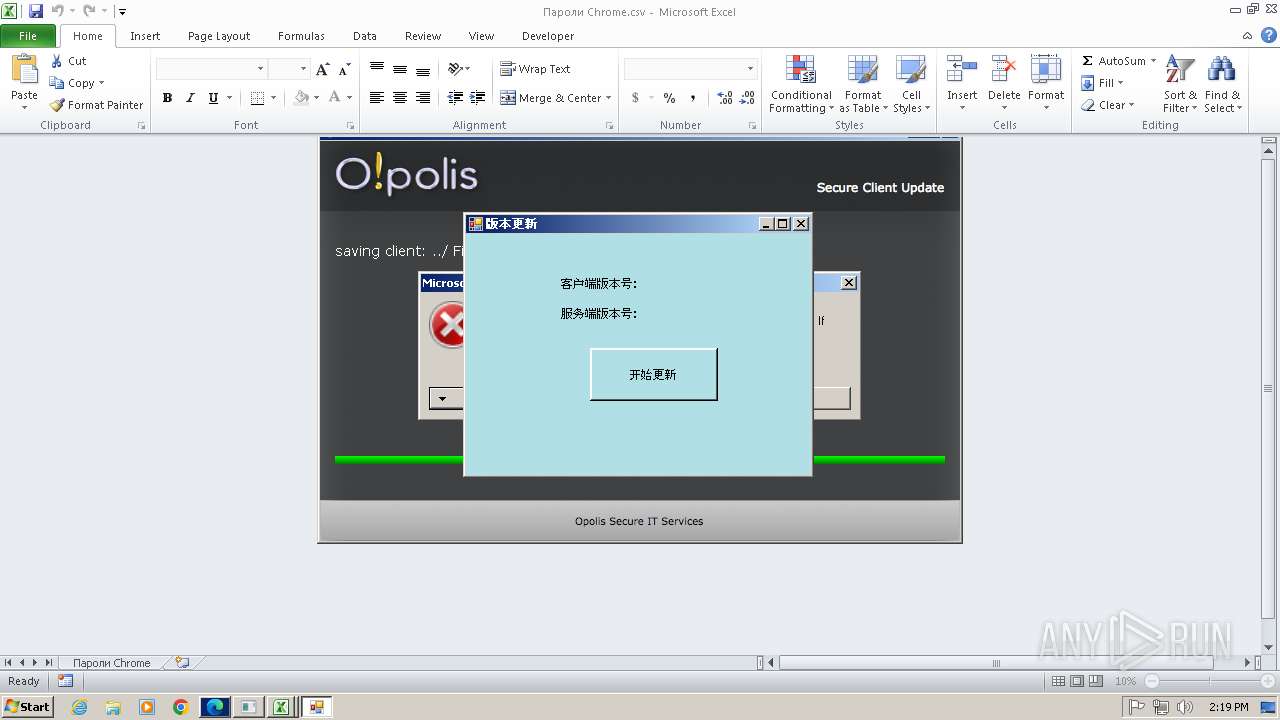The image size is (1280, 720).
Task: Click the 开始更新 button
Action: point(653,374)
